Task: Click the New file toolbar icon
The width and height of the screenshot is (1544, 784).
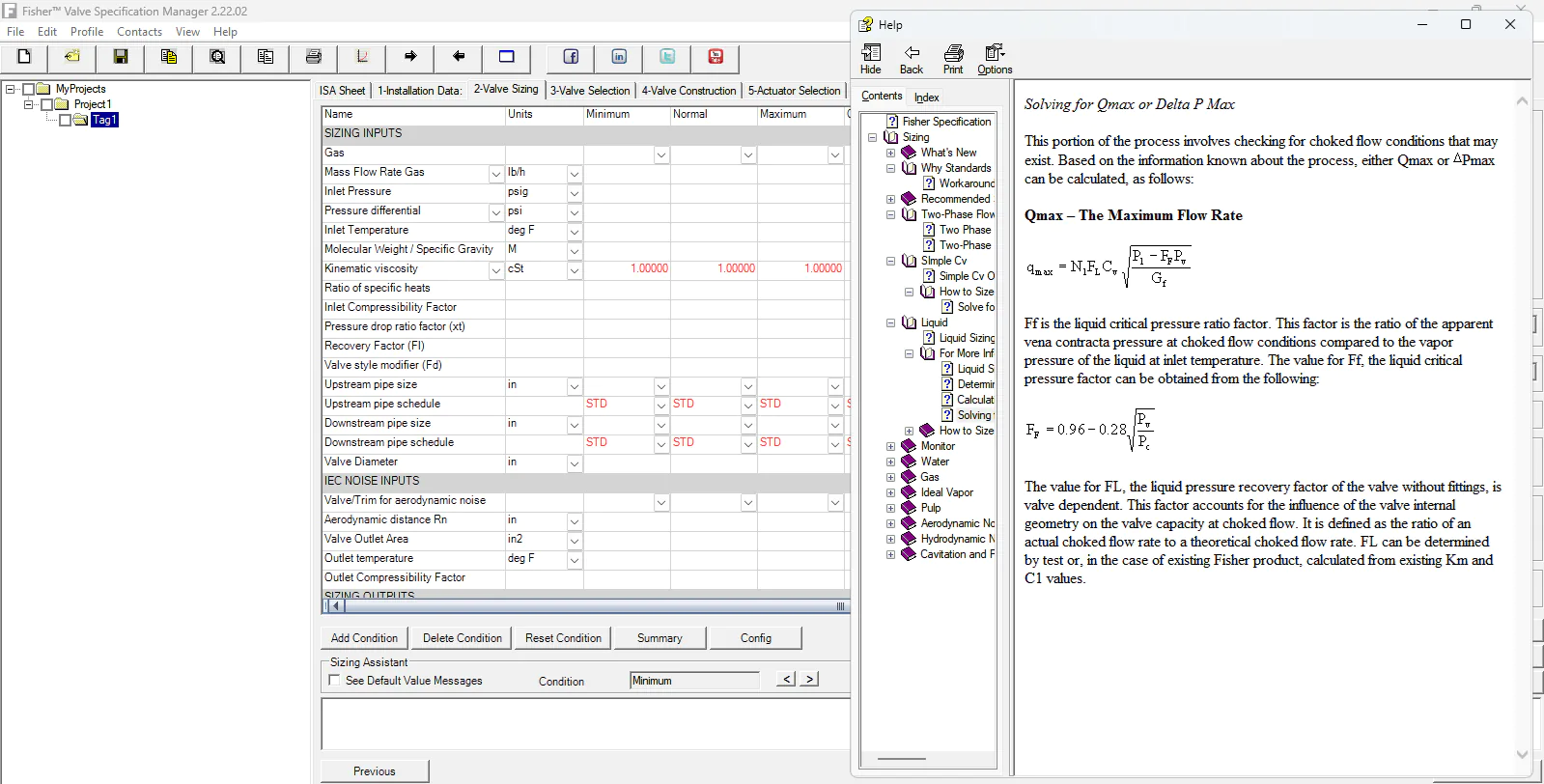Action: 24,57
